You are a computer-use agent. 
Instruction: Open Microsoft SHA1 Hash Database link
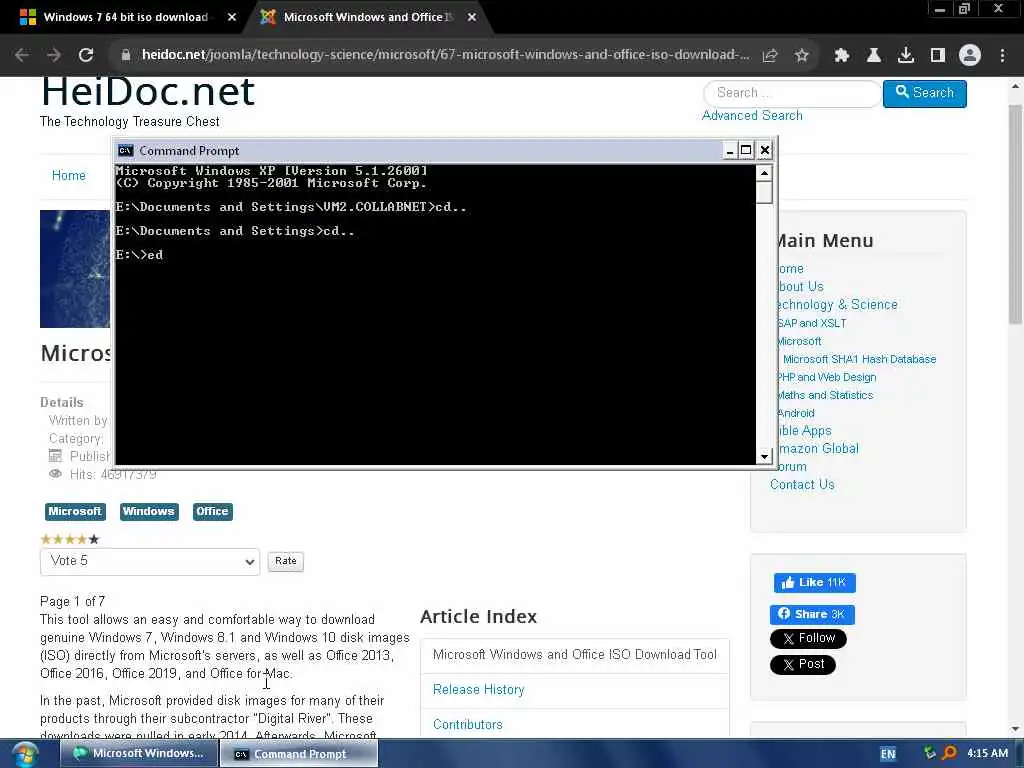[x=859, y=359]
